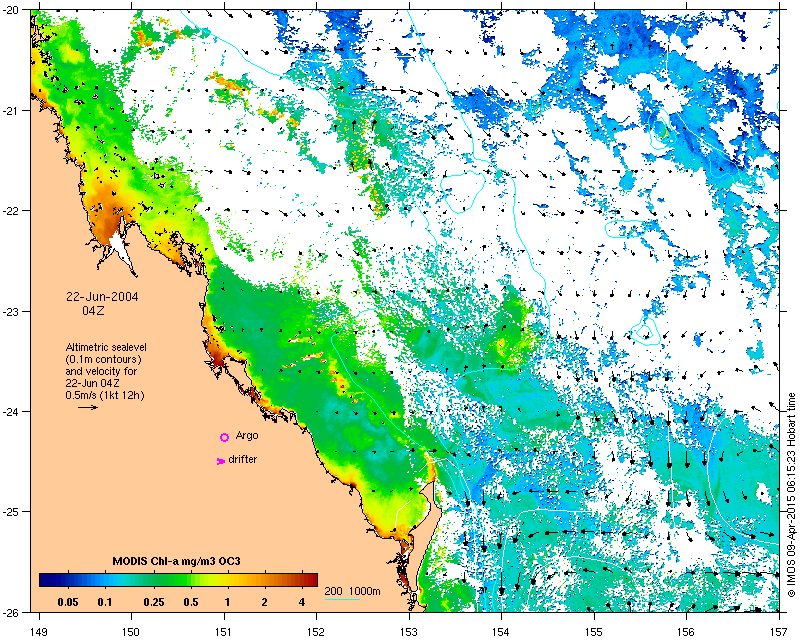Screen dimensions: 800x640
Task: Click the longitude axis label '152'
Action: 316,632
